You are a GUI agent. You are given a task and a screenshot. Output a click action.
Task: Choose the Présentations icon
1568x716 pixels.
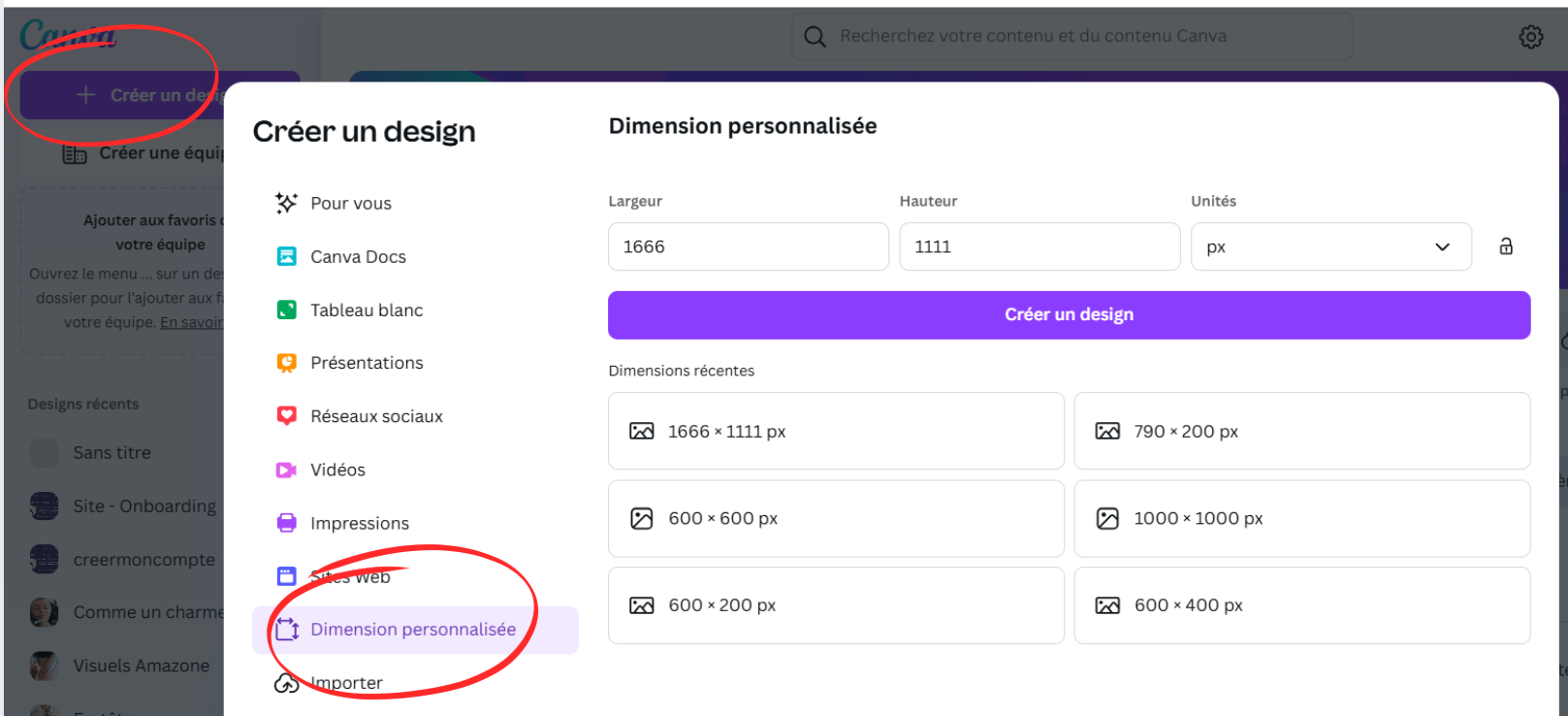click(x=287, y=363)
